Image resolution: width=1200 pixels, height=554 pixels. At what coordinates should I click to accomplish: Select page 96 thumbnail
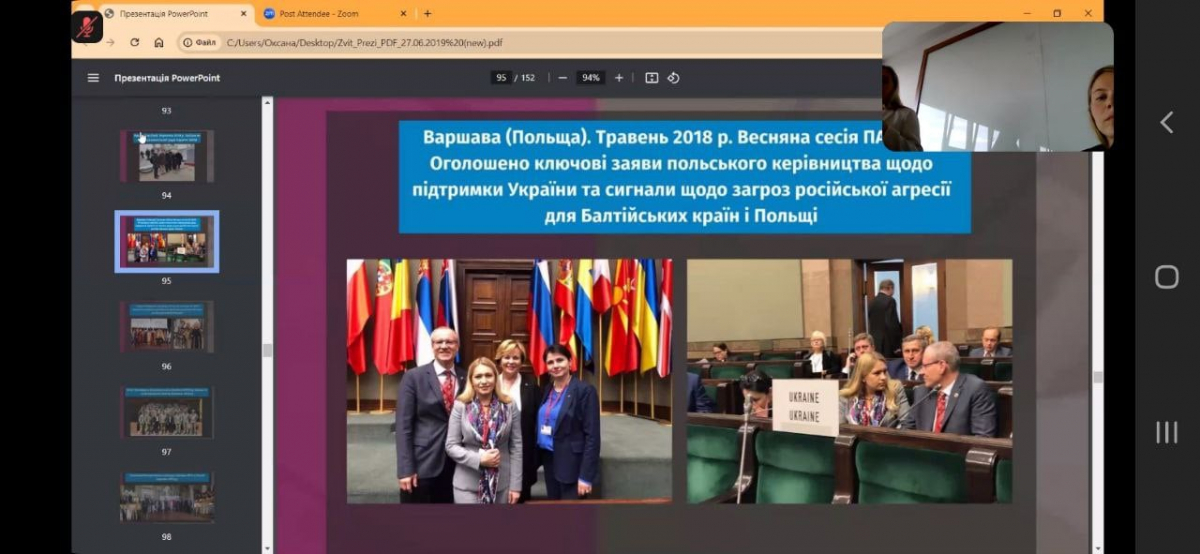166,327
